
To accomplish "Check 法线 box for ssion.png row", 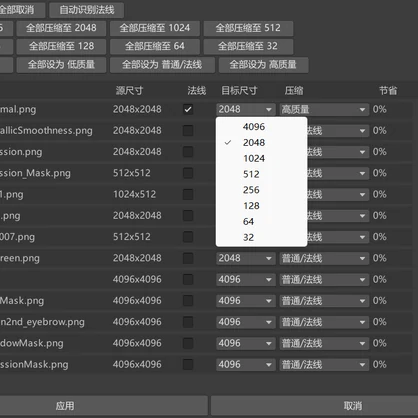I will 188,152.
